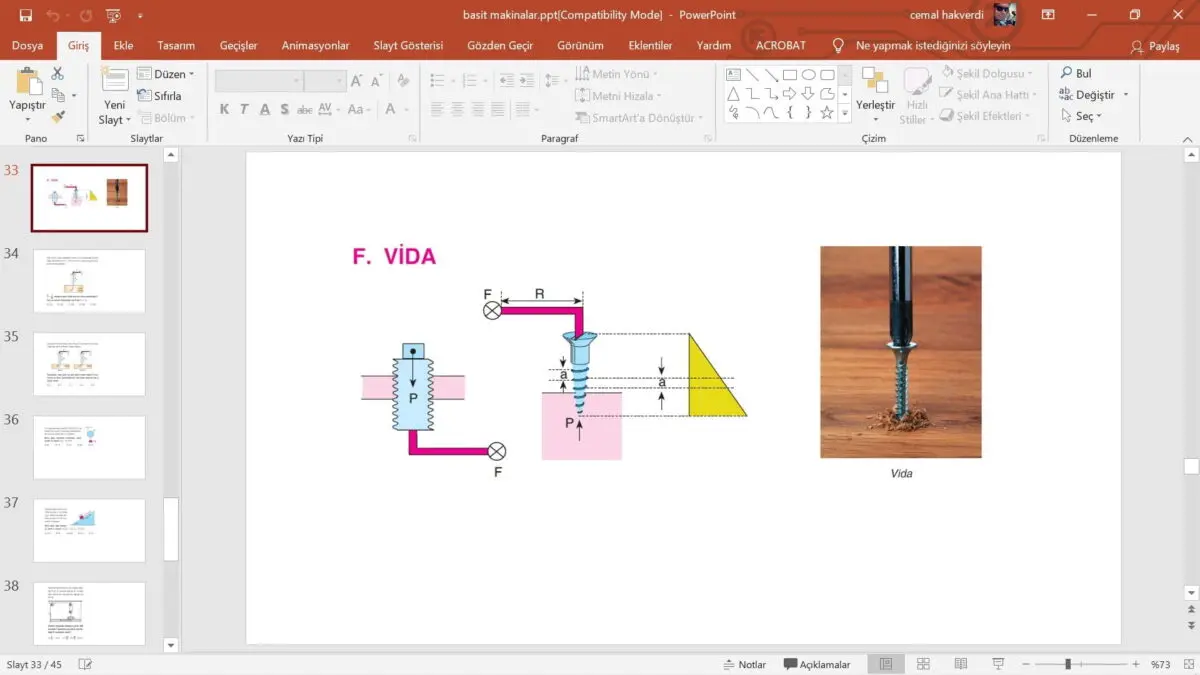
Task: Click the spell check icon in the status bar
Action: click(85, 664)
